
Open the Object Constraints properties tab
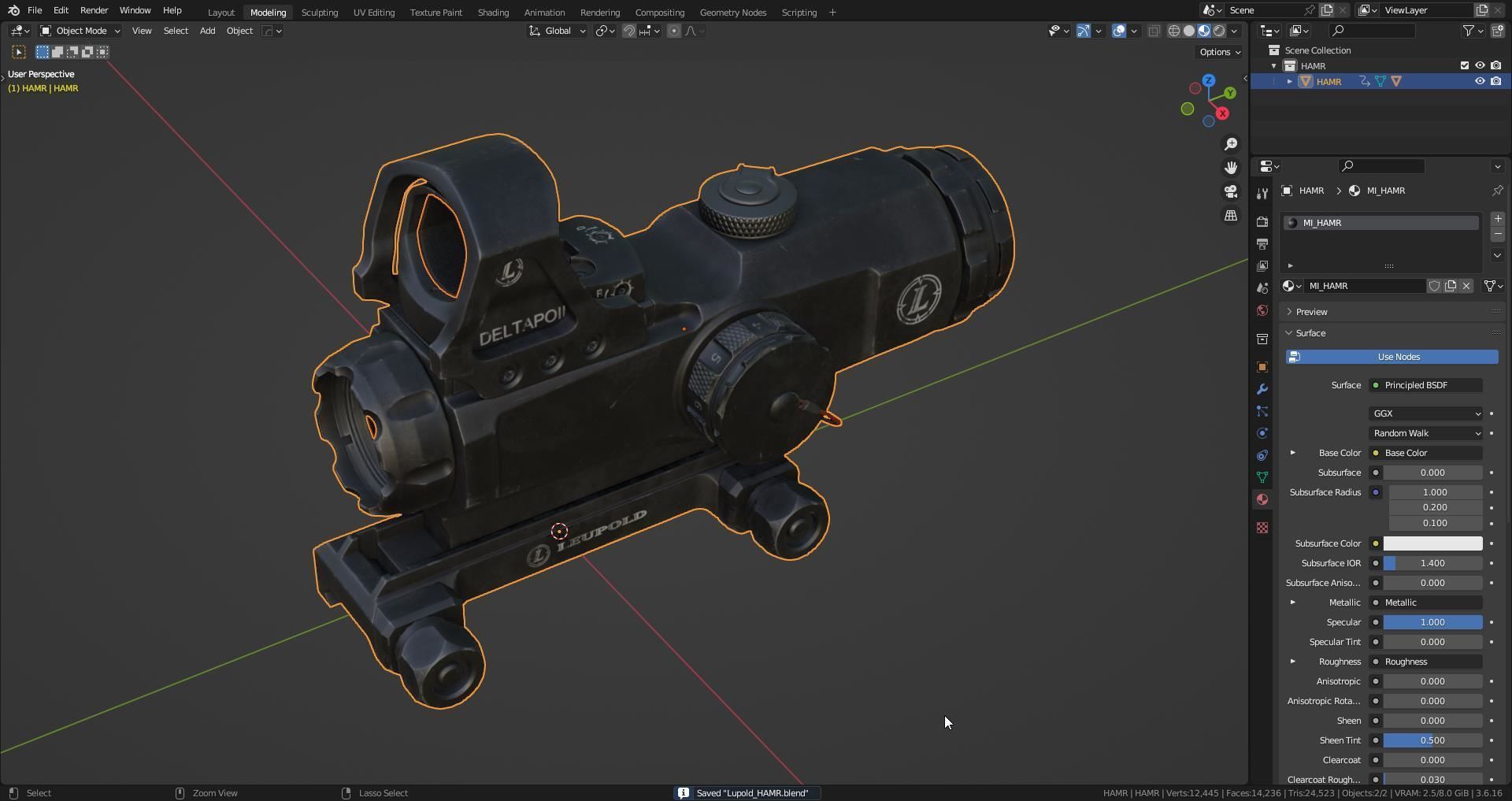(x=1262, y=455)
